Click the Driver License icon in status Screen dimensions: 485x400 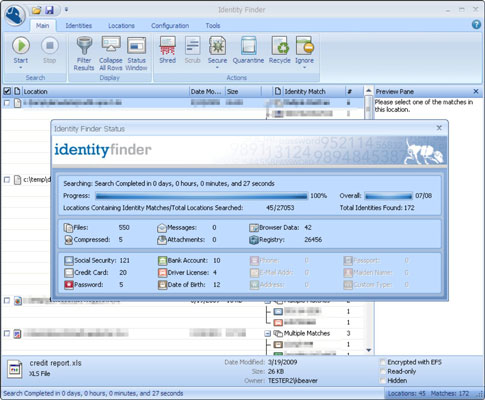[x=162, y=273]
